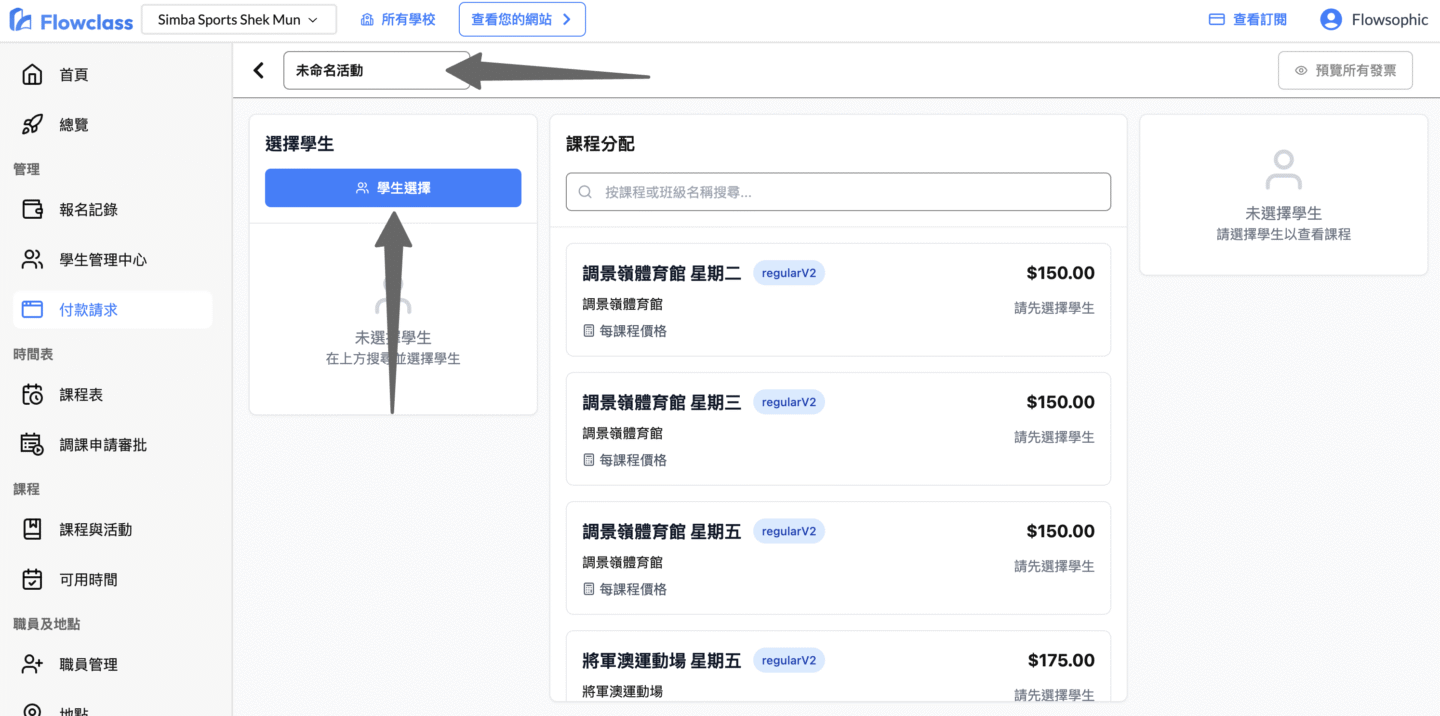The height and width of the screenshot is (716, 1440).
Task: Open 學生管理中心 in the sidebar
Action: (x=102, y=260)
